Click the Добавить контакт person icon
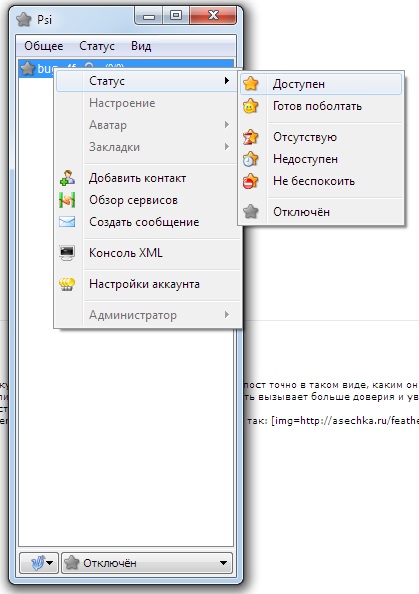The height and width of the screenshot is (594, 419). (x=67, y=178)
